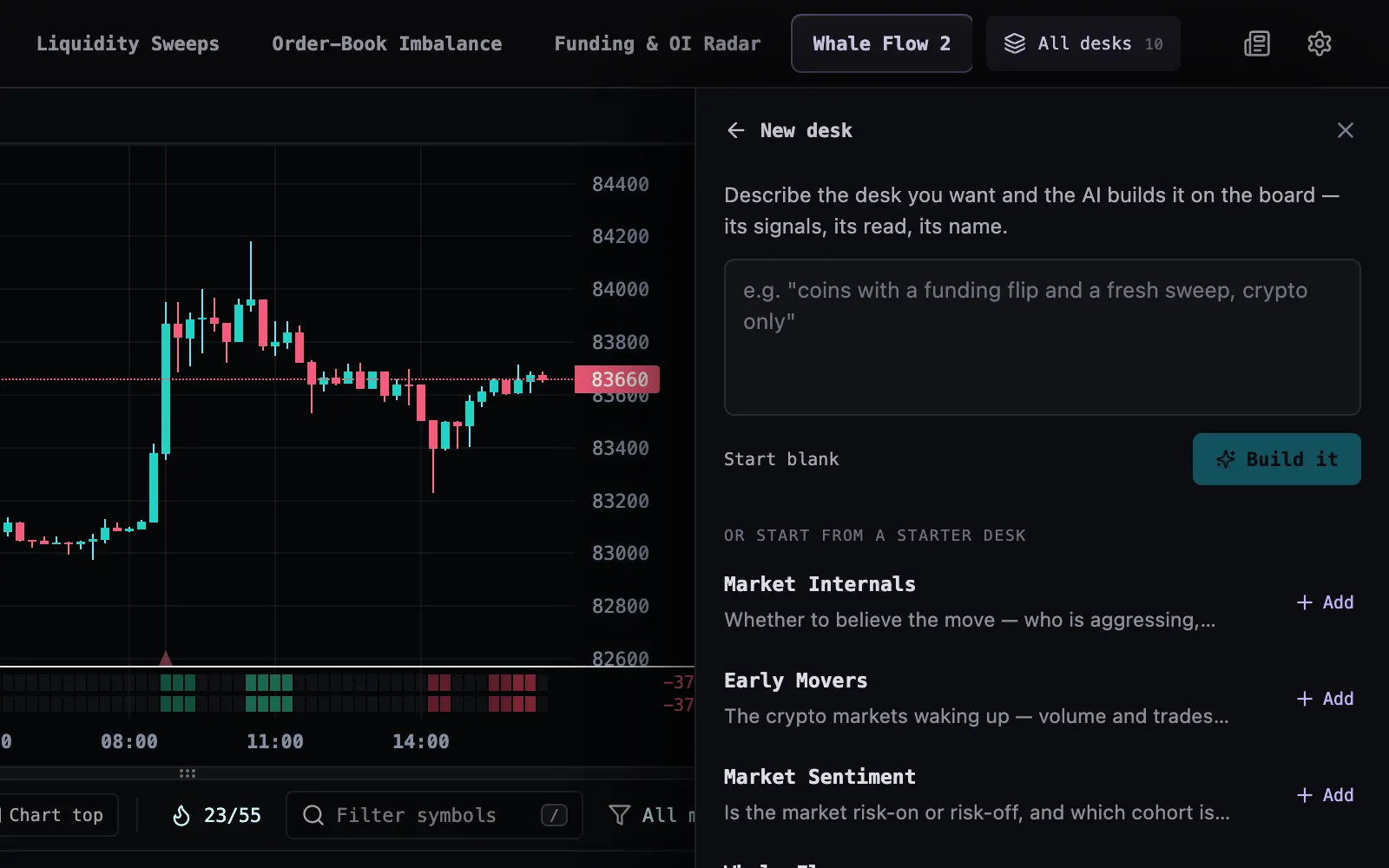Focus the desk description text box

(1042, 337)
